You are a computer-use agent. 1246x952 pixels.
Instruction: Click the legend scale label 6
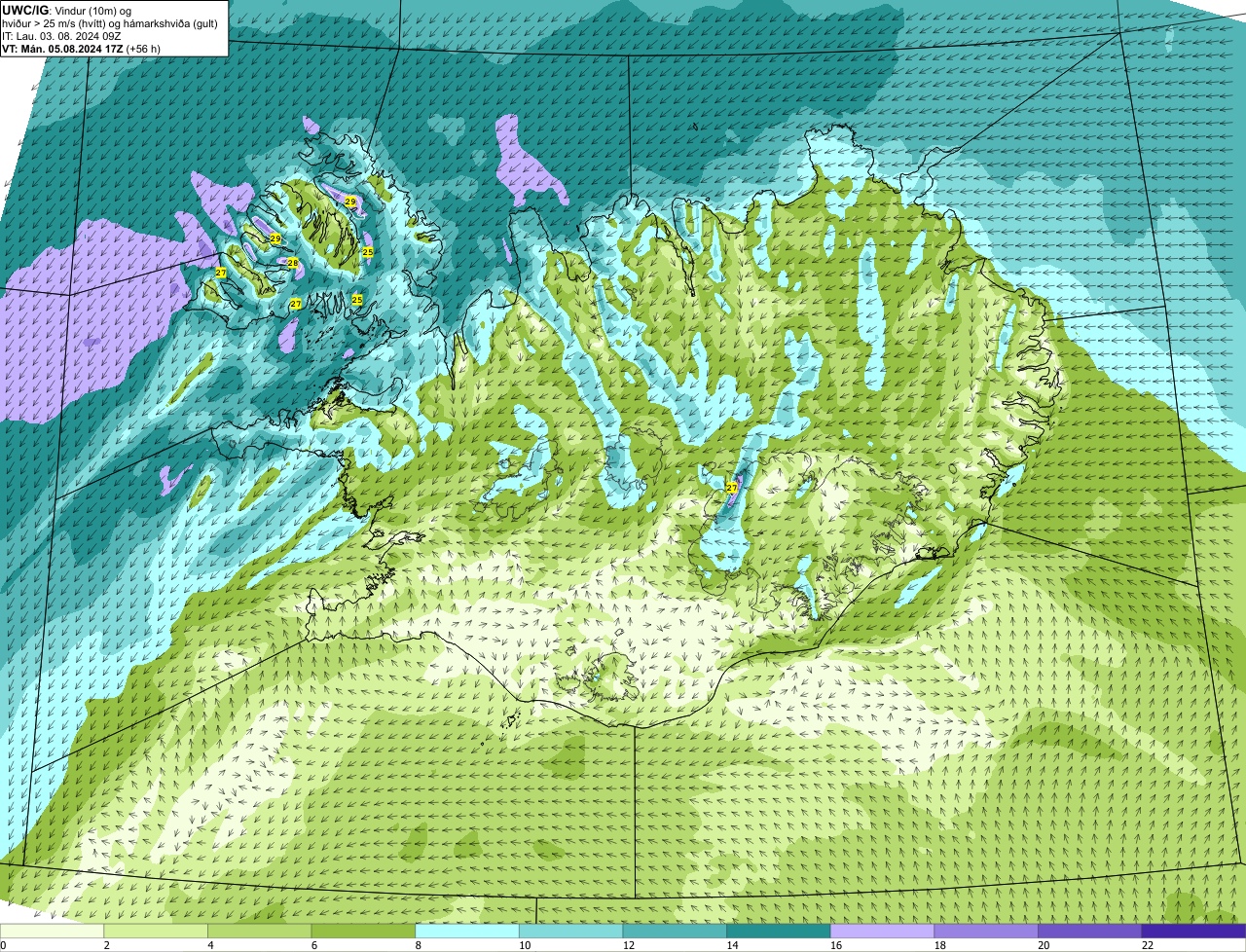tap(314, 945)
